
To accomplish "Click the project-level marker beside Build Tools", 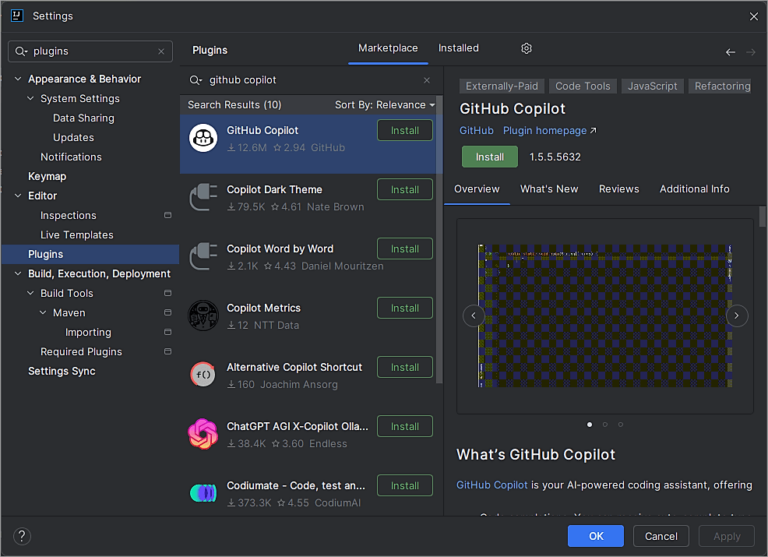I will (168, 293).
